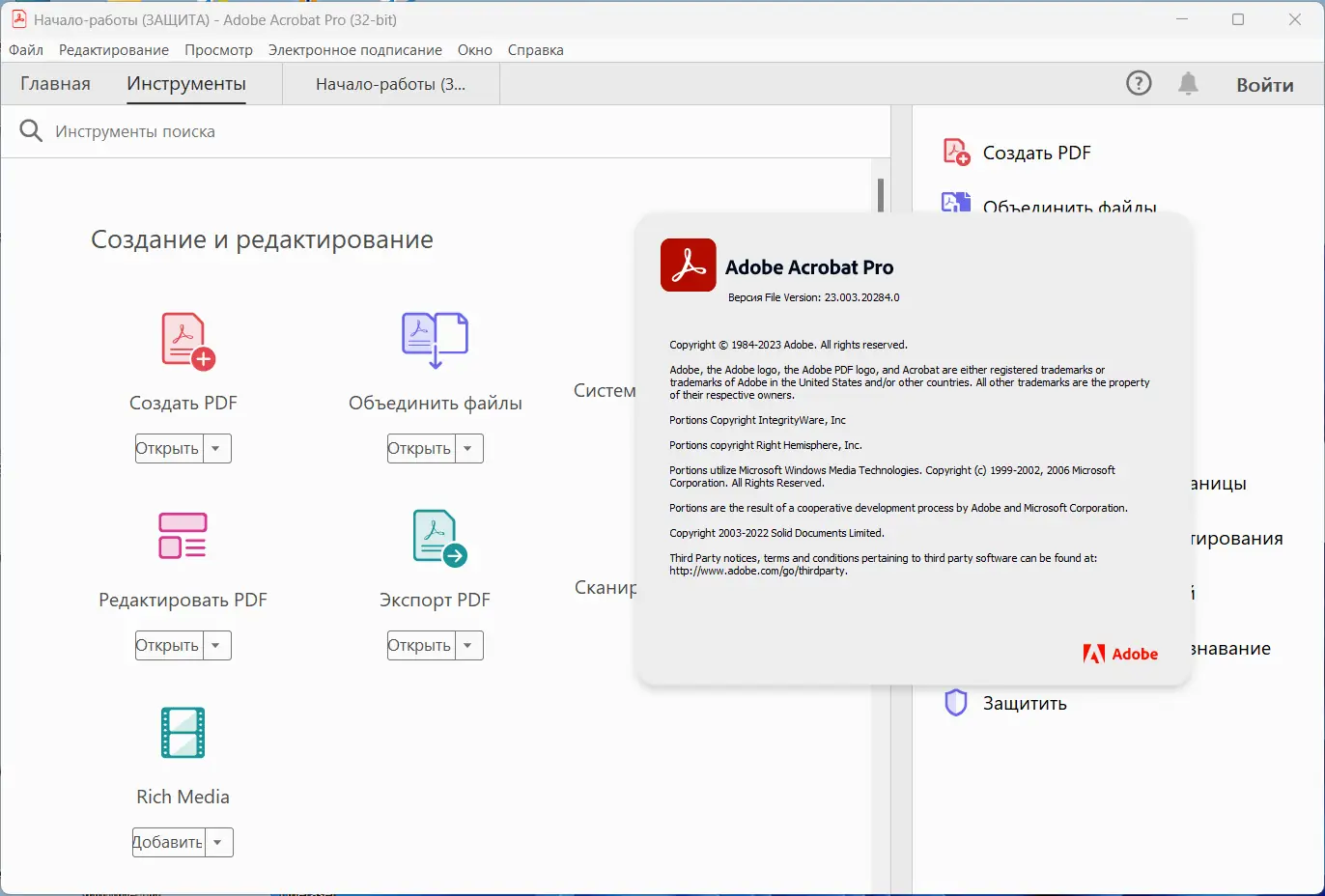Screen dimensions: 1325x896
Task: Click the Войти sign-in button
Action: [x=1265, y=85]
